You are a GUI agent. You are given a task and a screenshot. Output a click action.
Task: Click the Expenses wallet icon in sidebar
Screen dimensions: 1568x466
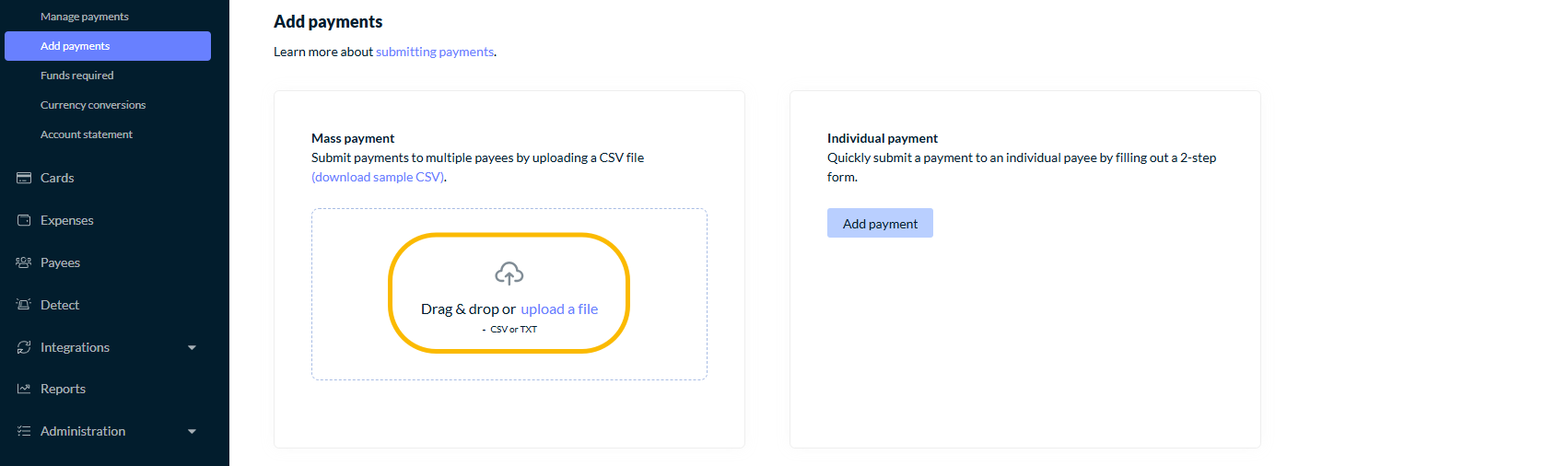pyautogui.click(x=24, y=220)
